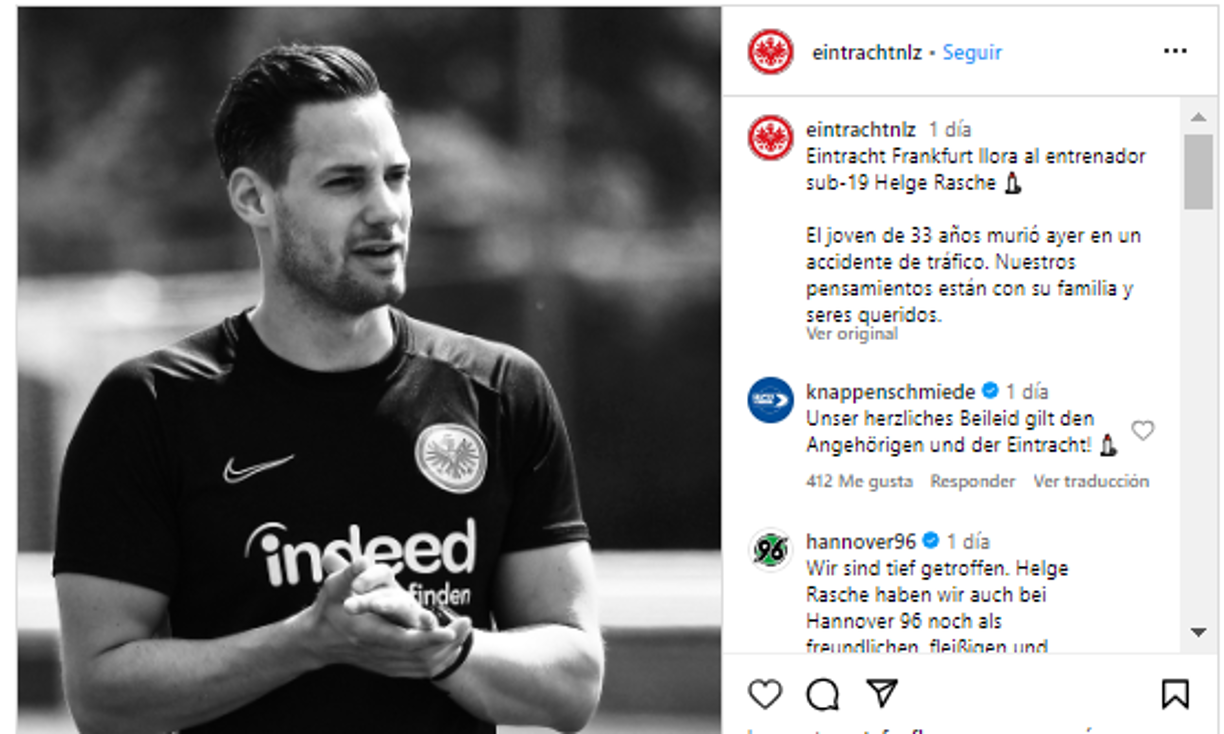1224x734 pixels.
Task: Open the three-dot more options menu
Action: tap(1175, 52)
